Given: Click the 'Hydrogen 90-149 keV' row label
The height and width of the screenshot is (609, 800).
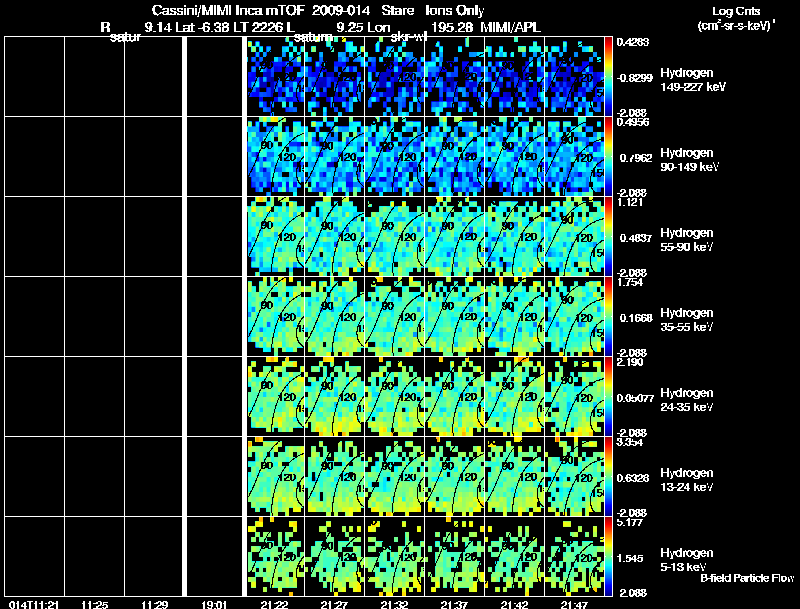Looking at the screenshot, I should tap(689, 160).
